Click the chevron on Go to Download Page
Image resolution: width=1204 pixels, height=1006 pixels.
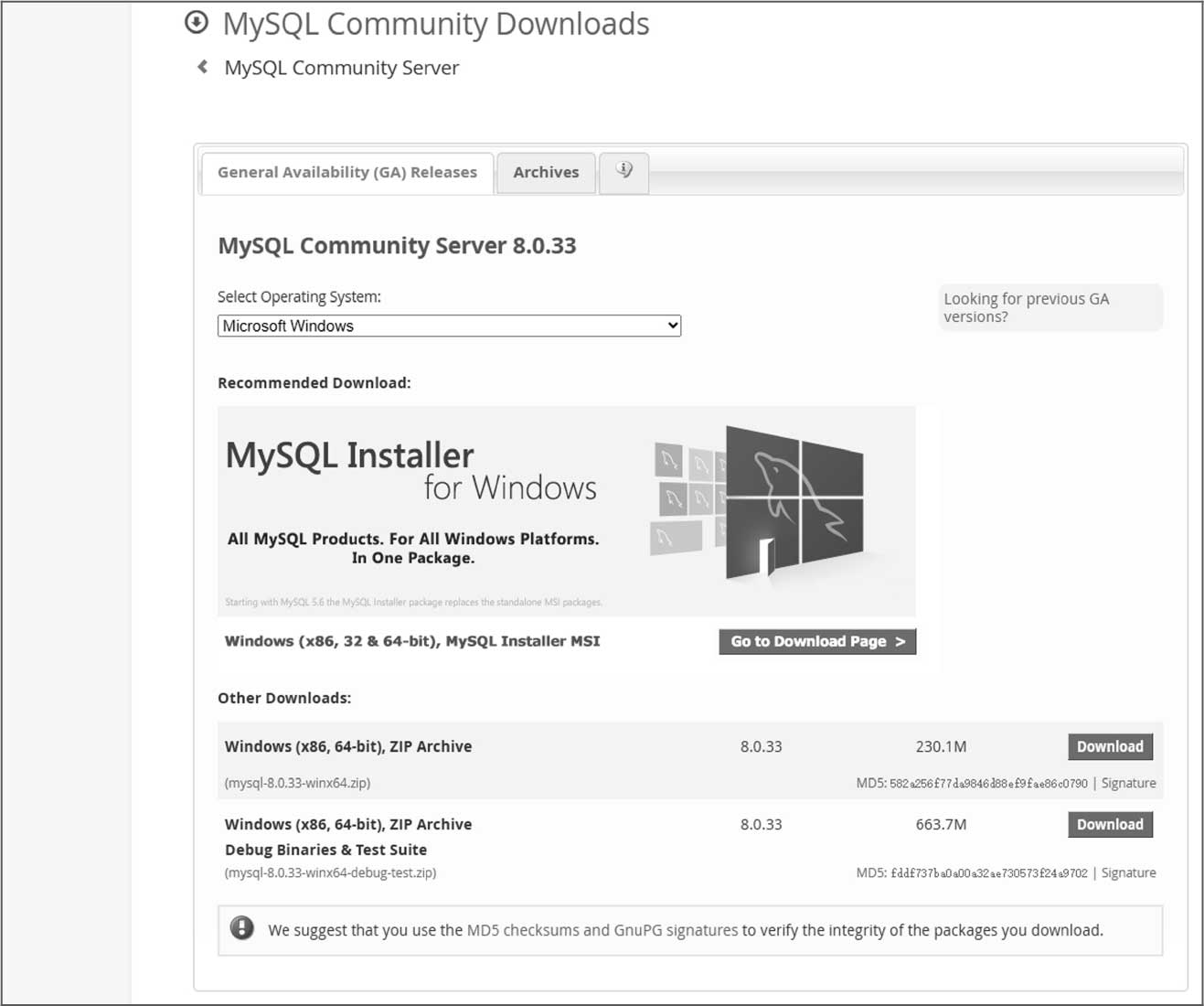(900, 642)
